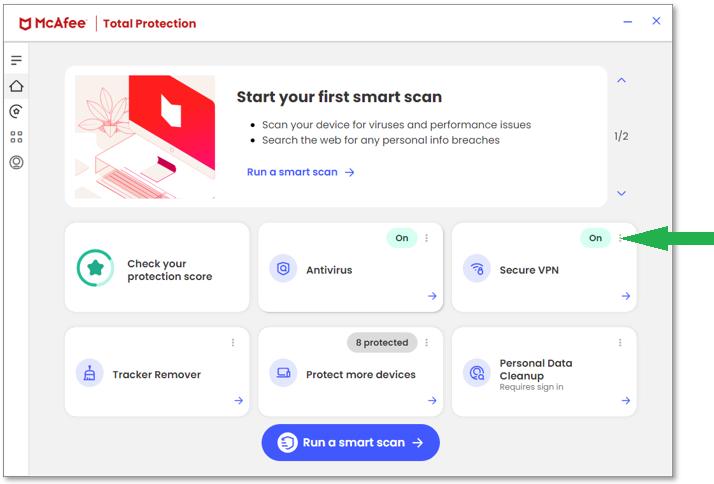Close the McAfee window
The width and height of the screenshot is (714, 484).
(656, 20)
